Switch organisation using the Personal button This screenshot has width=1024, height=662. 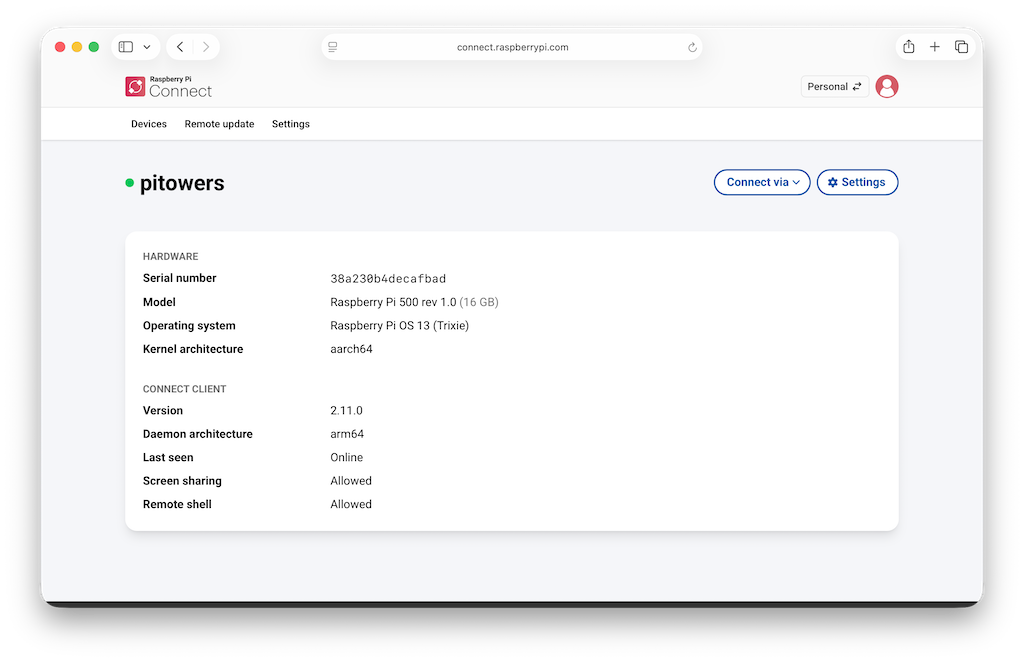point(835,86)
